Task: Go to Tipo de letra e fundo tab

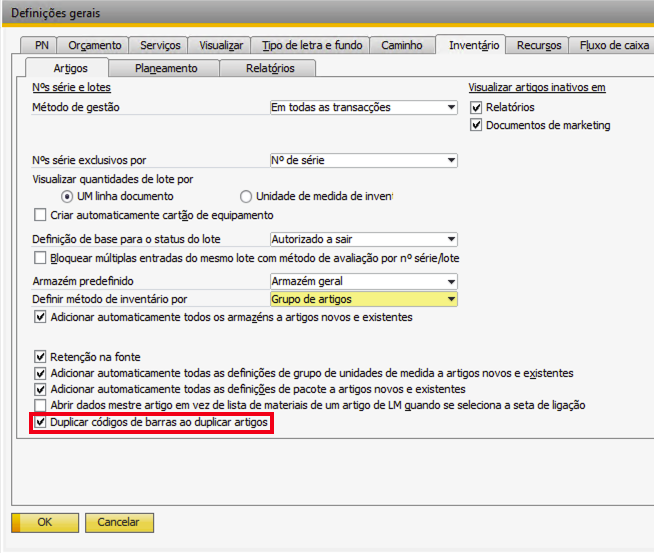Action: [310, 45]
